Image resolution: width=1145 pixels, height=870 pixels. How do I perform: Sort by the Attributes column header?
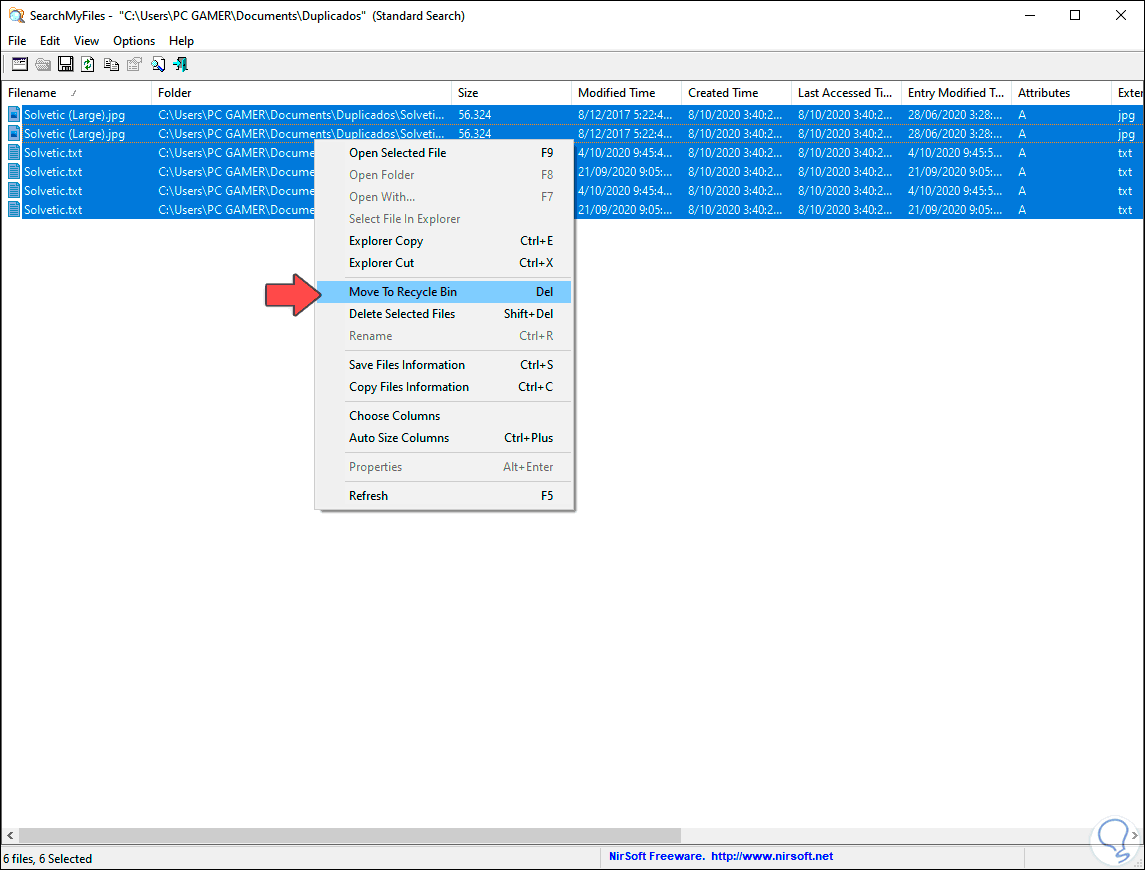click(1062, 93)
